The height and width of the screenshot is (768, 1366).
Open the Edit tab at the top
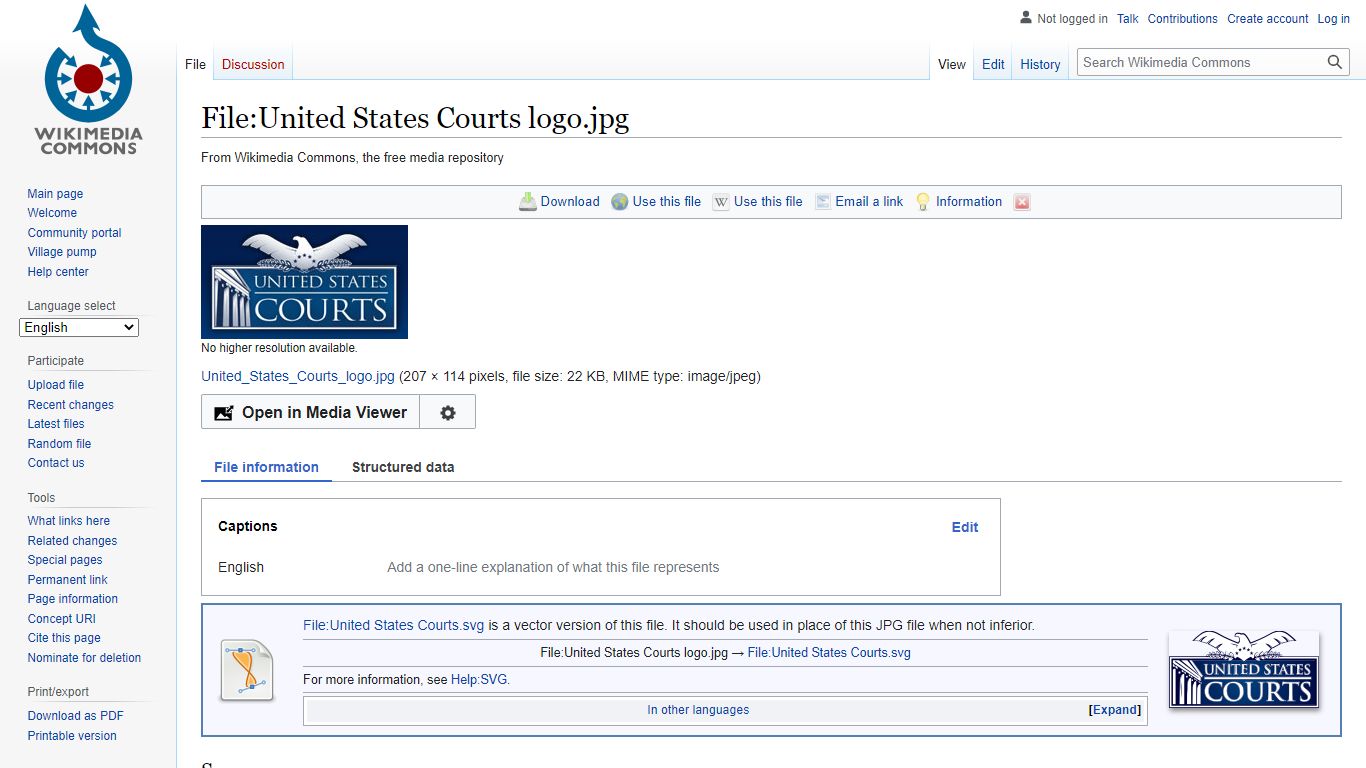[x=993, y=64]
